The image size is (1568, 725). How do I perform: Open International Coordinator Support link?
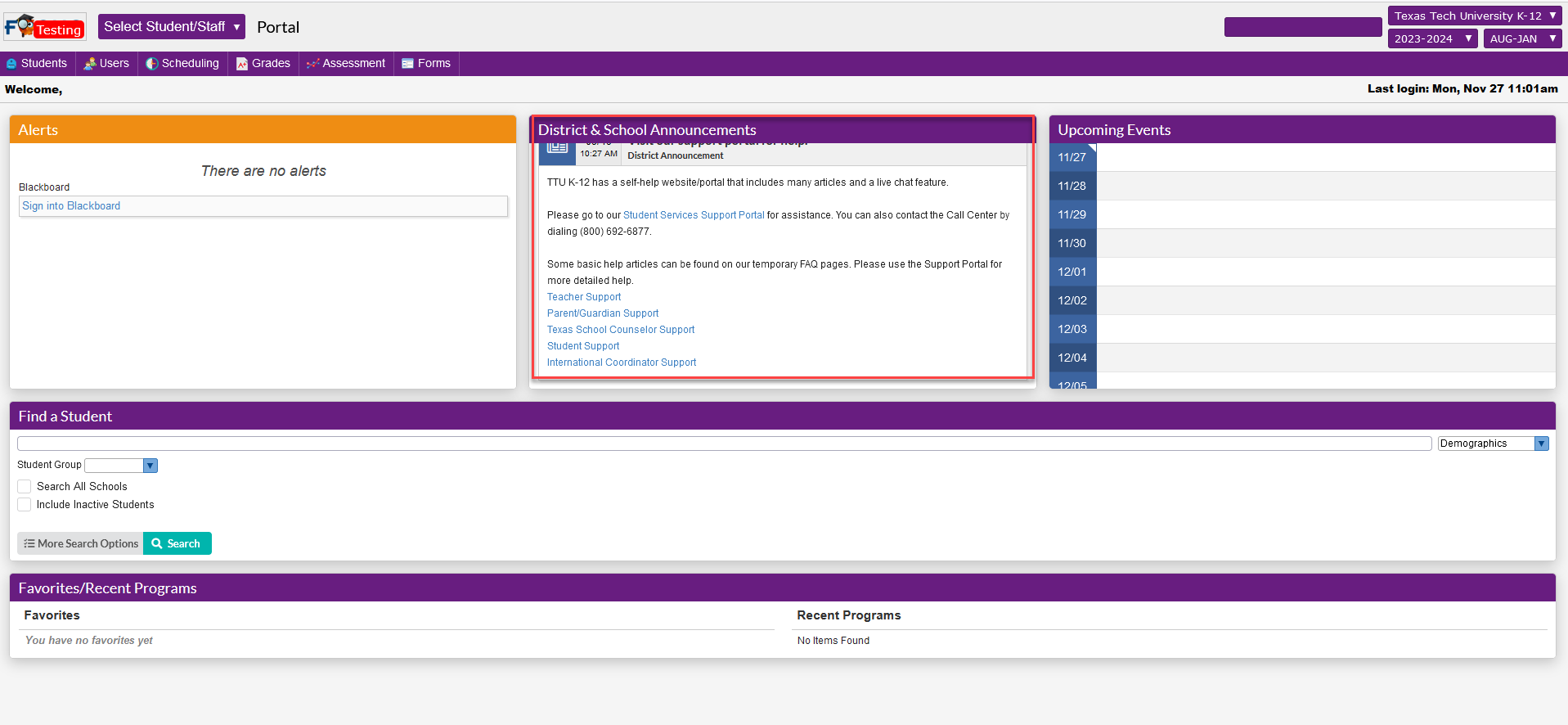pos(622,362)
